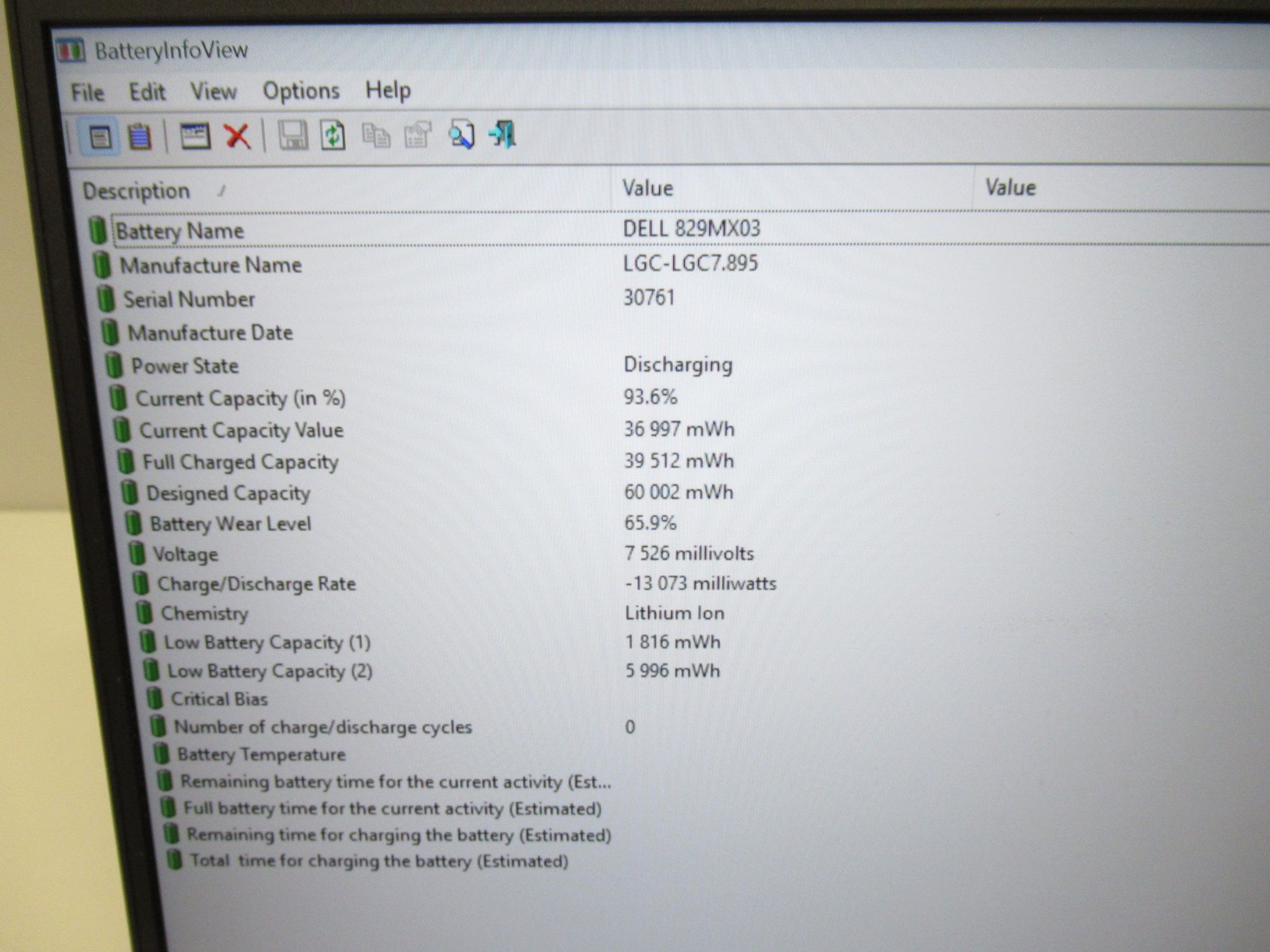
Task: Open the View menu
Action: 213,92
